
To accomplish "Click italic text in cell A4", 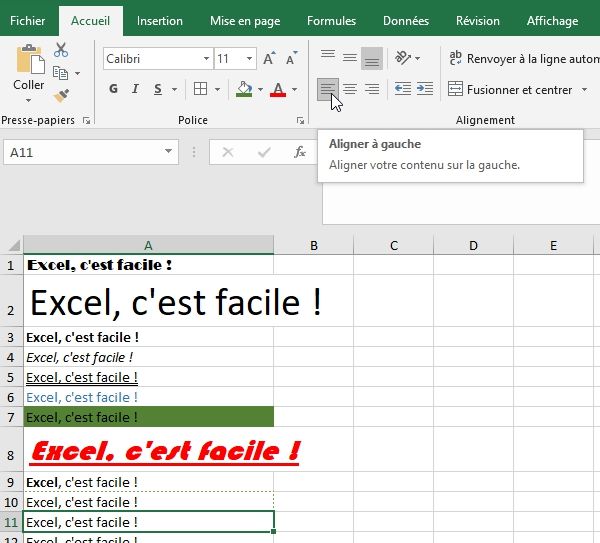I will 80,357.
